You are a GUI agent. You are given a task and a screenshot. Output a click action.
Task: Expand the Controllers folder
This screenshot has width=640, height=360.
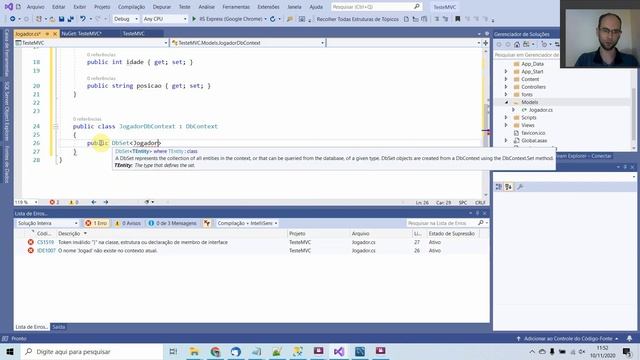click(x=506, y=87)
